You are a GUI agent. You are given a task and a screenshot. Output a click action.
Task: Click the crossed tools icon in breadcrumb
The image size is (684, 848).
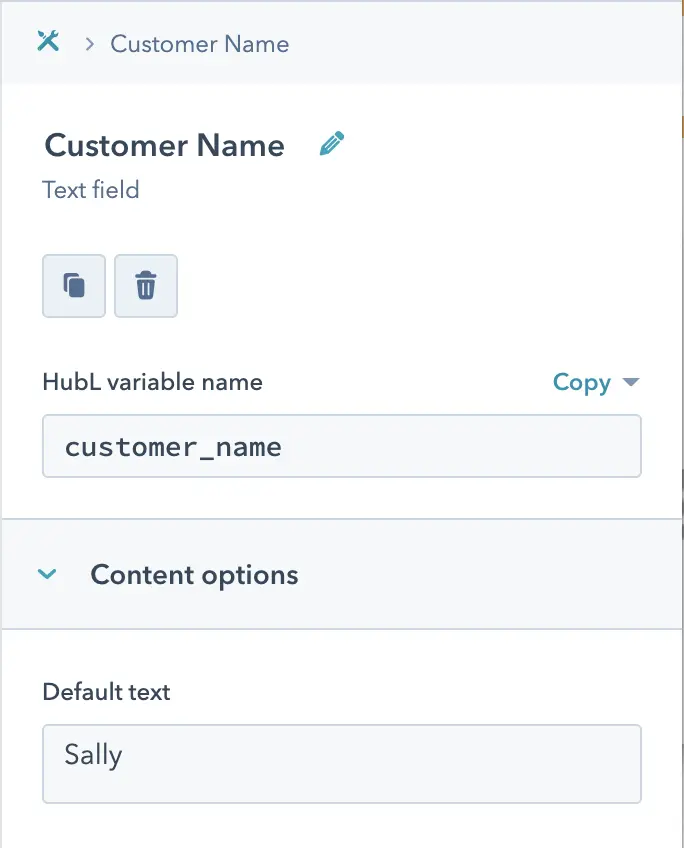point(48,41)
